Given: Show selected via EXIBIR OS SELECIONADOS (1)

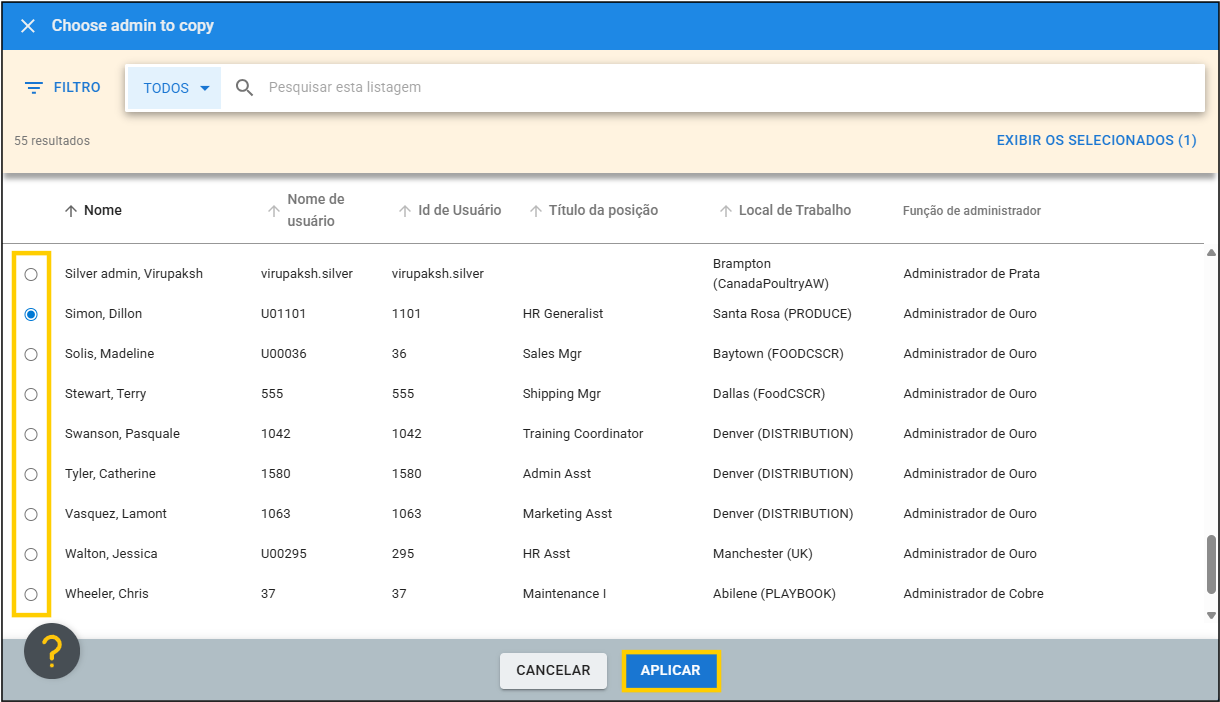Looking at the screenshot, I should click(x=1096, y=141).
